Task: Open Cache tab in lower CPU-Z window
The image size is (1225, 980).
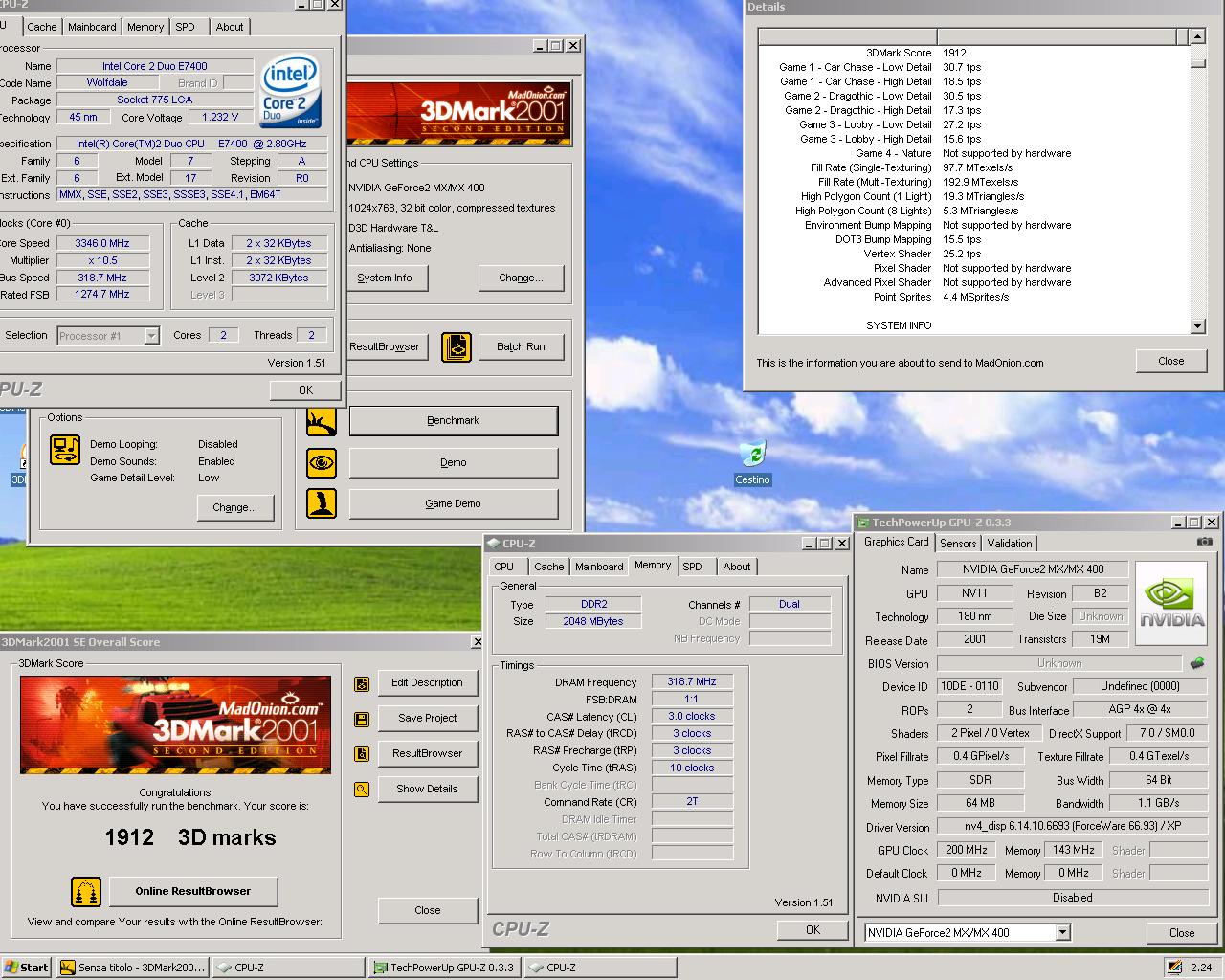Action: click(x=549, y=567)
